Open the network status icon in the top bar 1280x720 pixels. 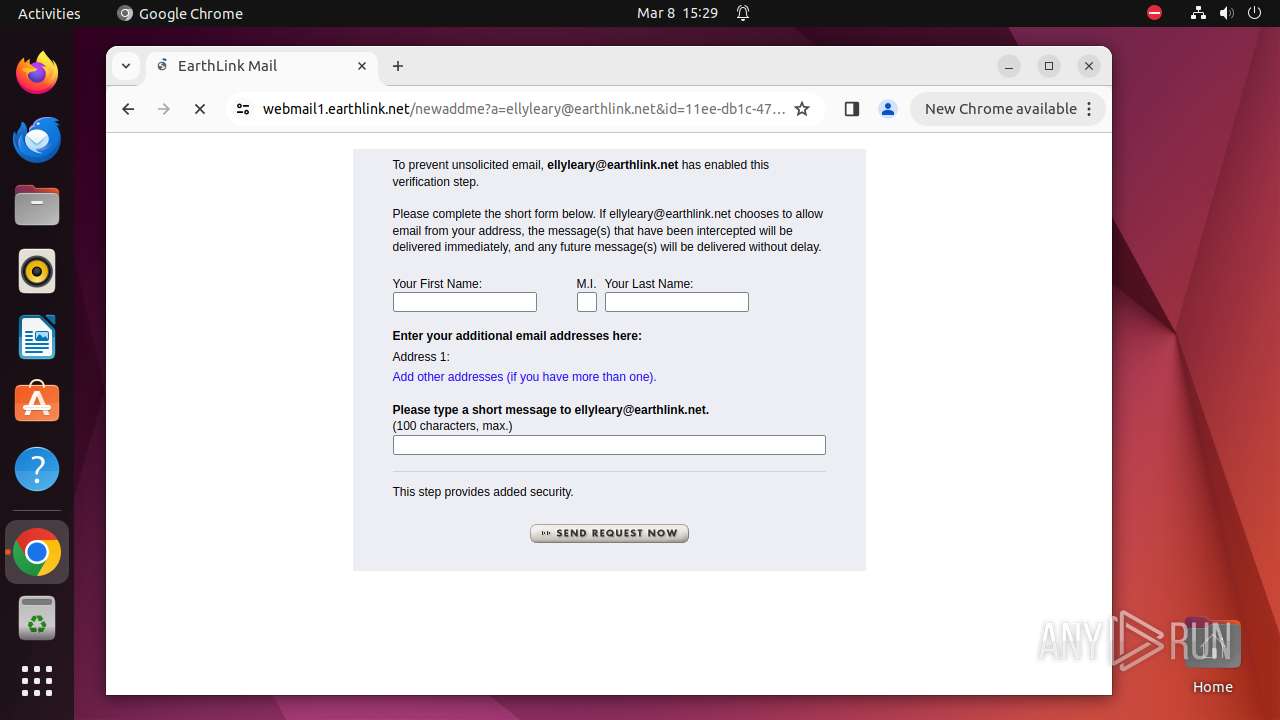(x=1198, y=13)
